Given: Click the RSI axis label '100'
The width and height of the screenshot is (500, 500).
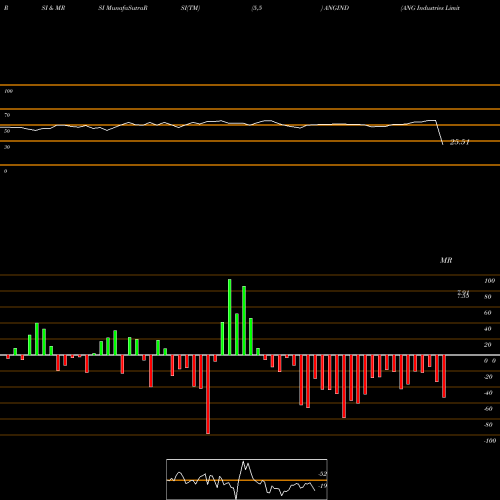Looking at the screenshot, I should (x=8, y=91).
